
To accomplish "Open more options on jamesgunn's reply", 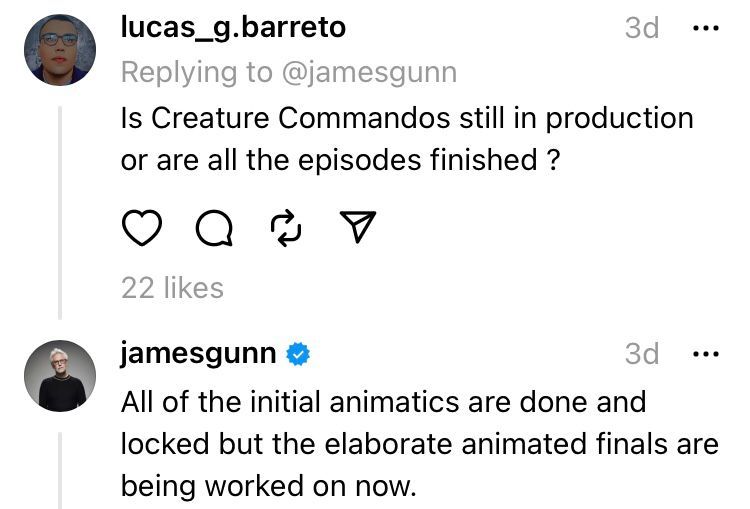I will [x=705, y=353].
